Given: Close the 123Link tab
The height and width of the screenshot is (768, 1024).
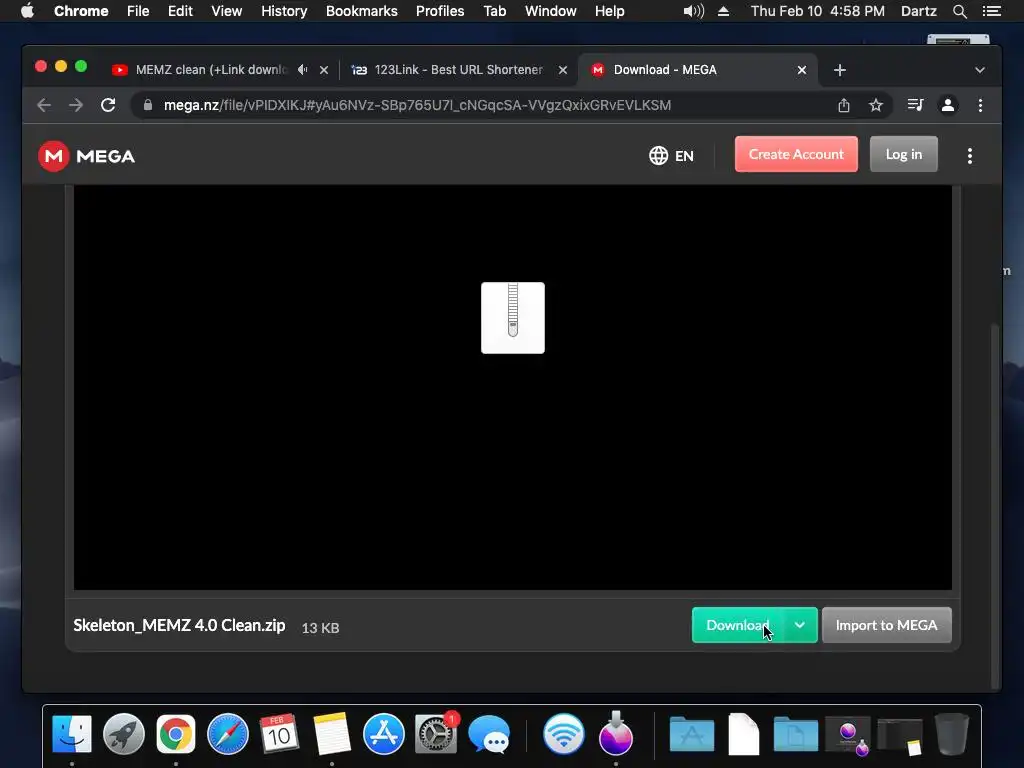Looking at the screenshot, I should pos(563,70).
